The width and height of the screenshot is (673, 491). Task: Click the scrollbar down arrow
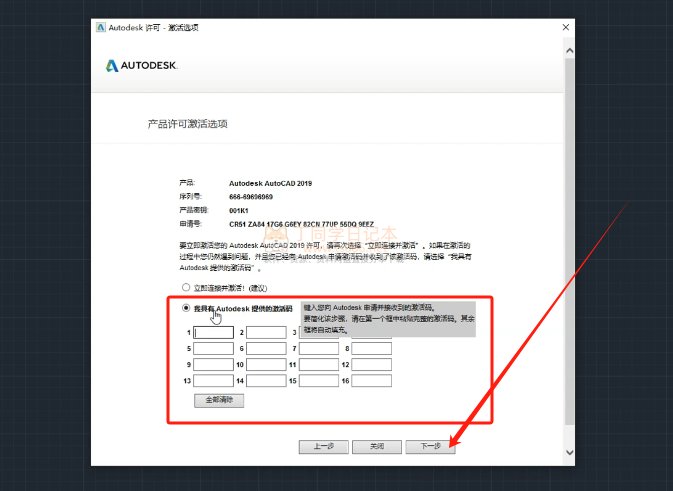[x=570, y=452]
